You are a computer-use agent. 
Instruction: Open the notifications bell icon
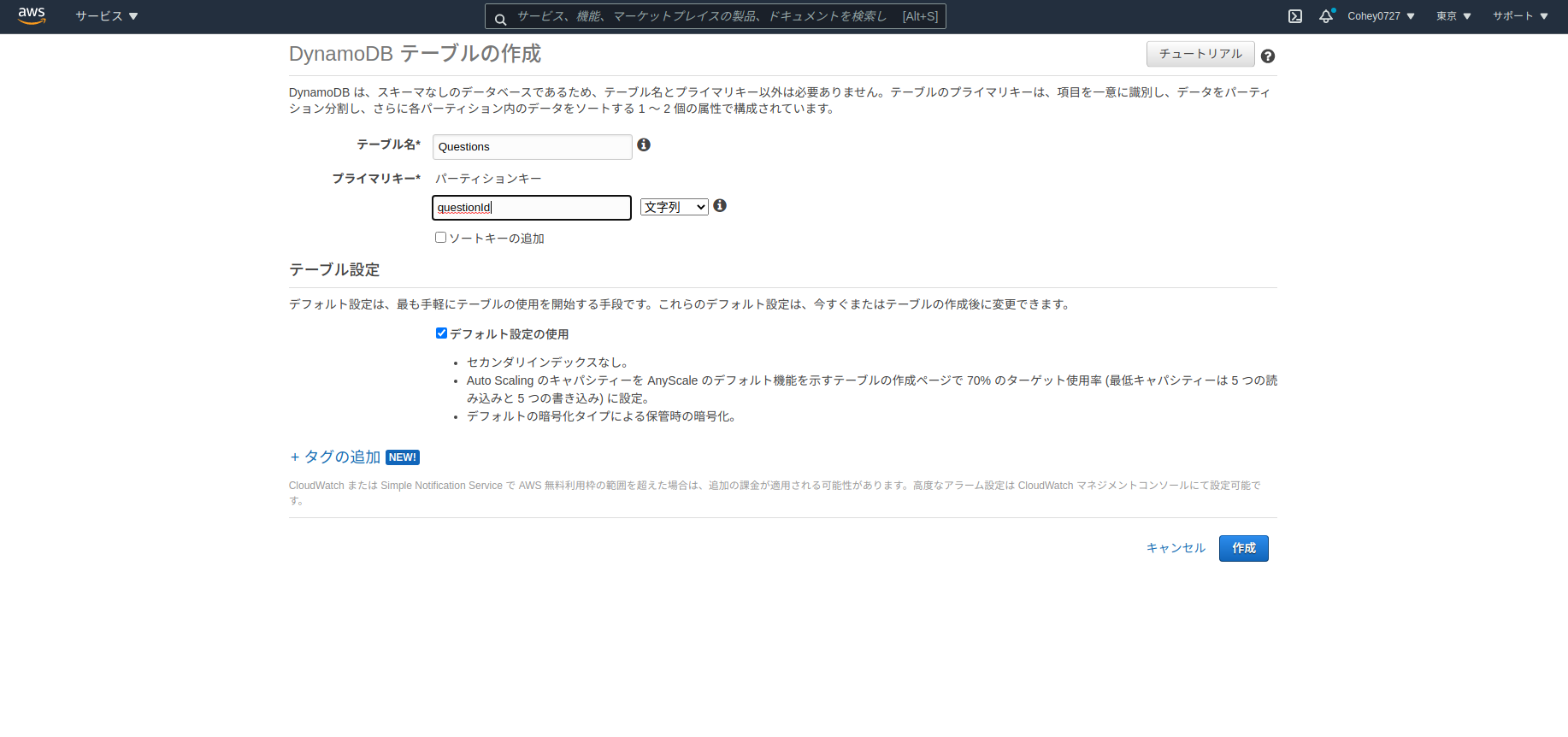(1326, 16)
